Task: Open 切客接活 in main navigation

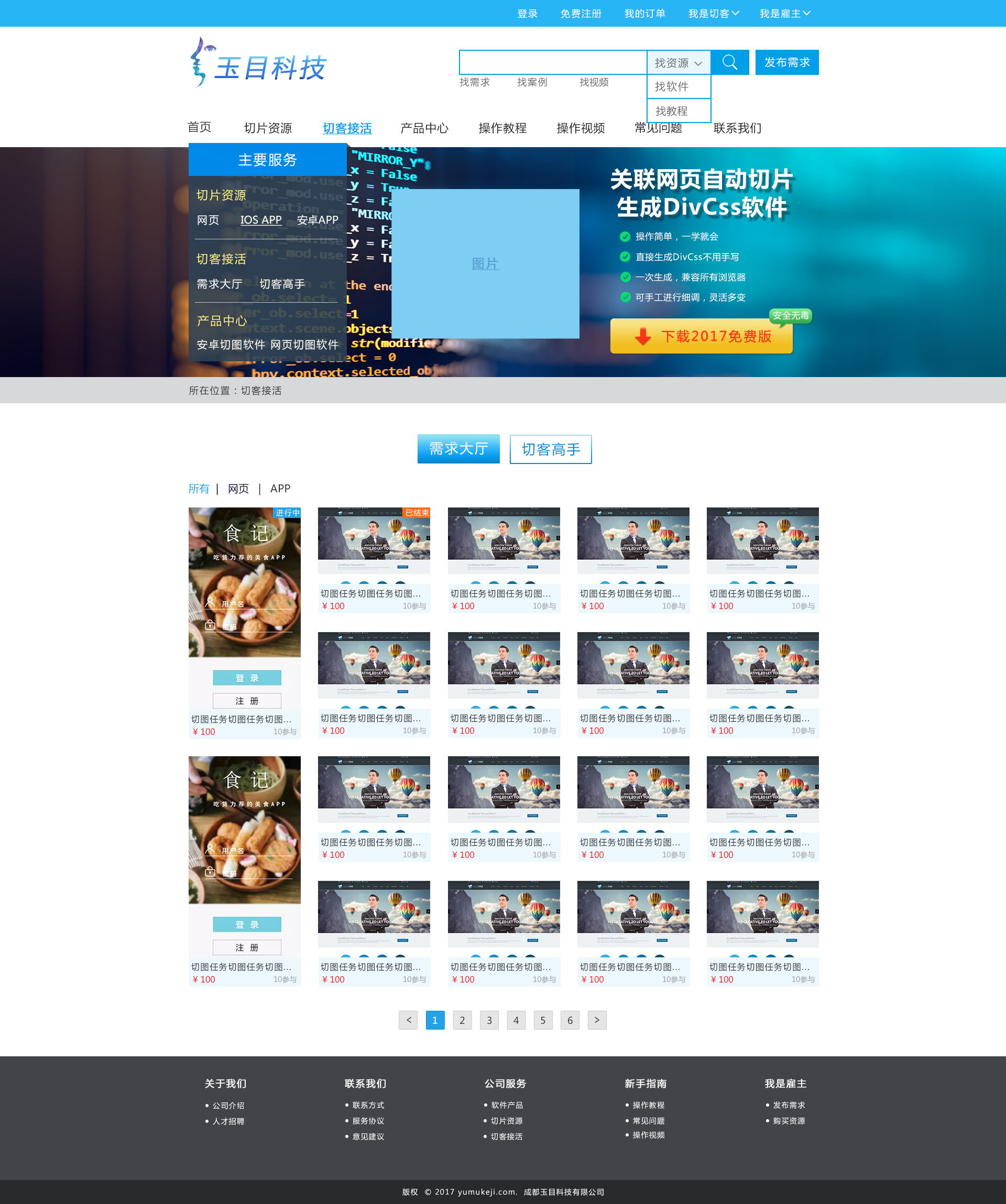Action: pos(347,128)
